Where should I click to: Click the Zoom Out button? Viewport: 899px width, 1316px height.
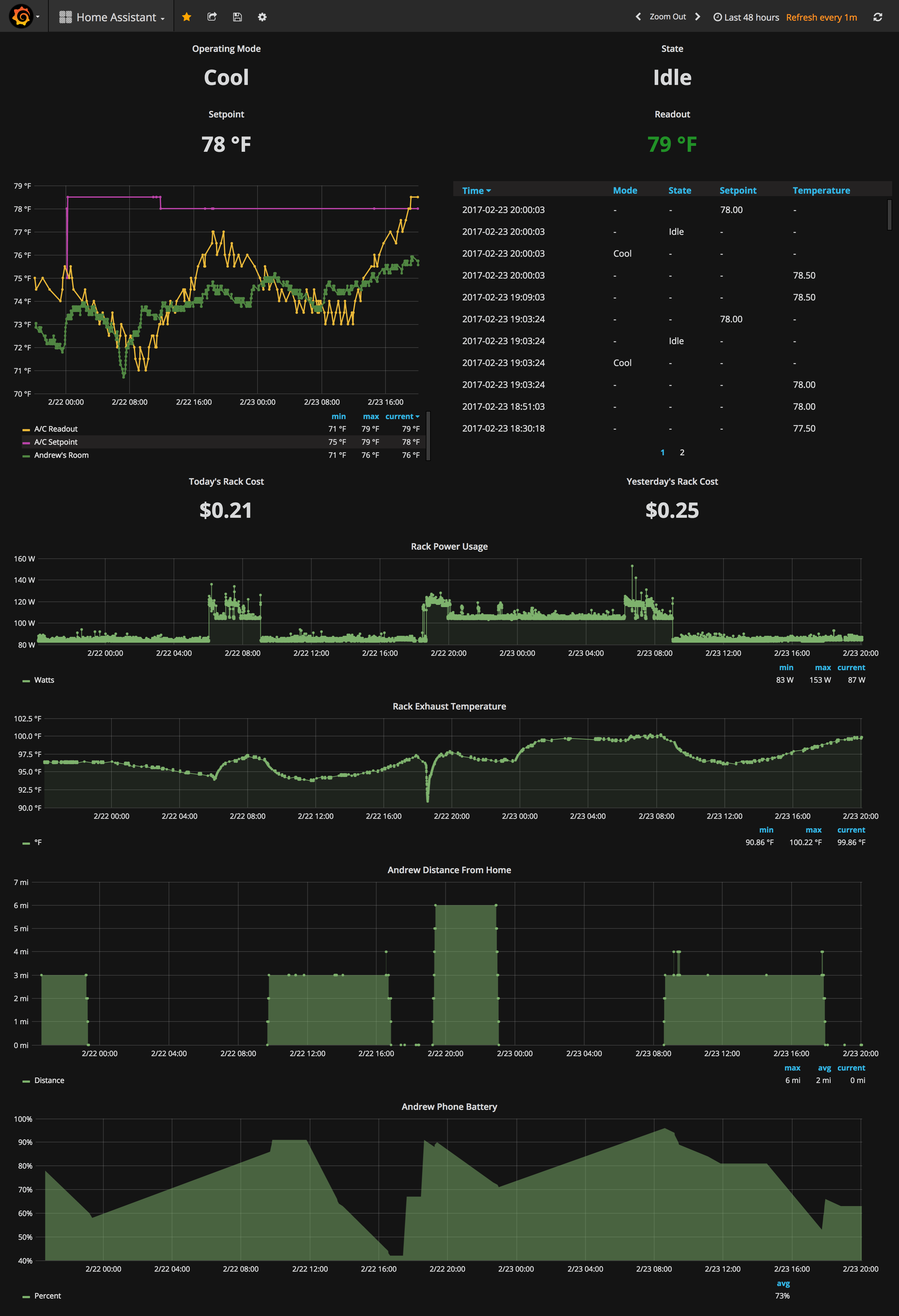[x=667, y=17]
